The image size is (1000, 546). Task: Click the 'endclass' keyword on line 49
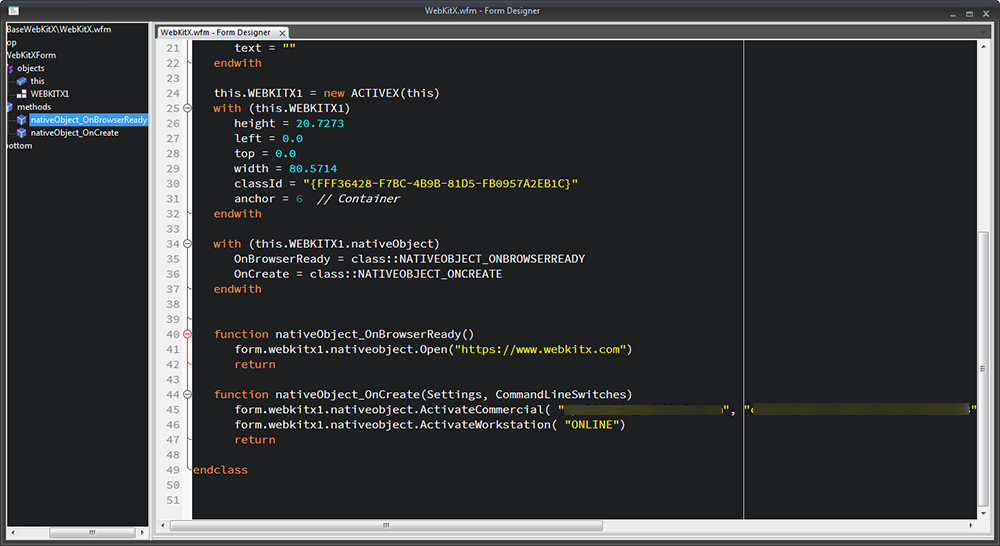(220, 470)
